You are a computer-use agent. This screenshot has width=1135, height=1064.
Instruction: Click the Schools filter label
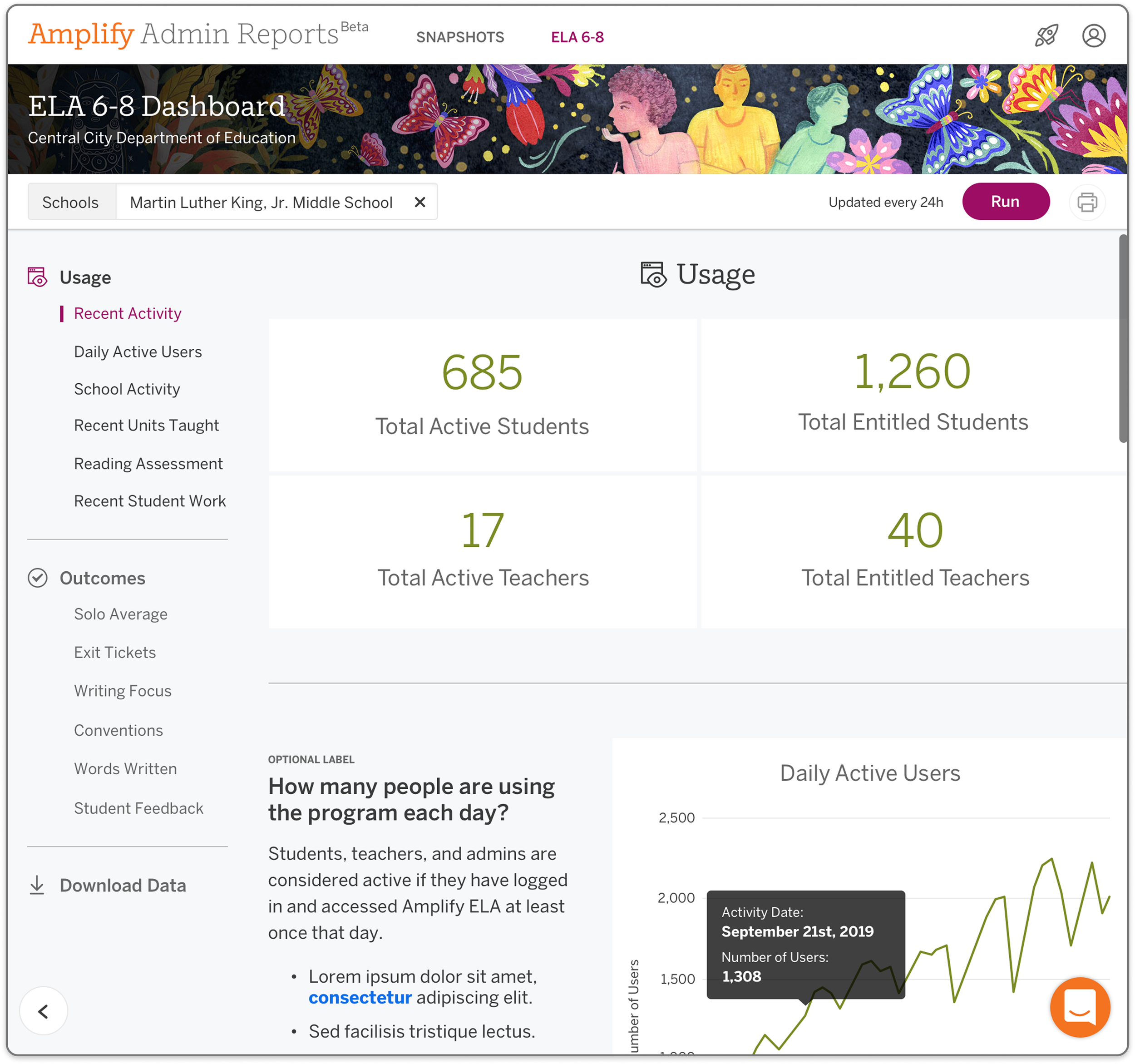pyautogui.click(x=71, y=202)
